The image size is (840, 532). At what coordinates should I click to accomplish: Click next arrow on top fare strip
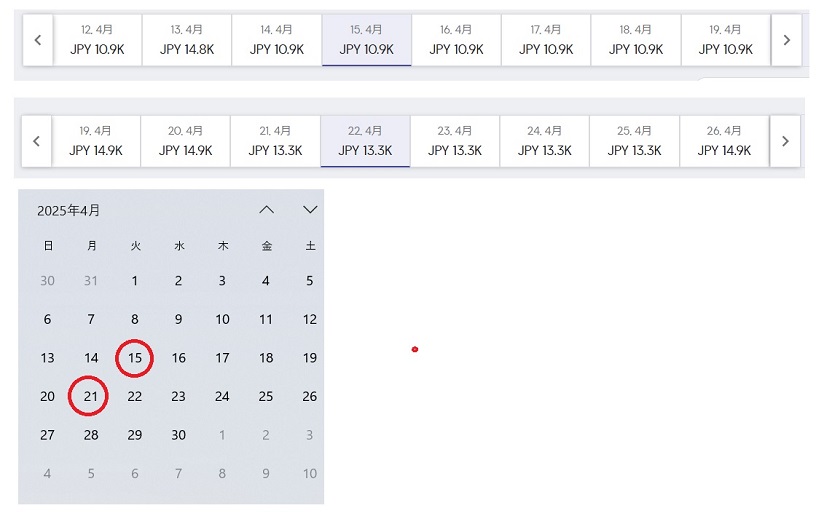pyautogui.click(x=786, y=40)
